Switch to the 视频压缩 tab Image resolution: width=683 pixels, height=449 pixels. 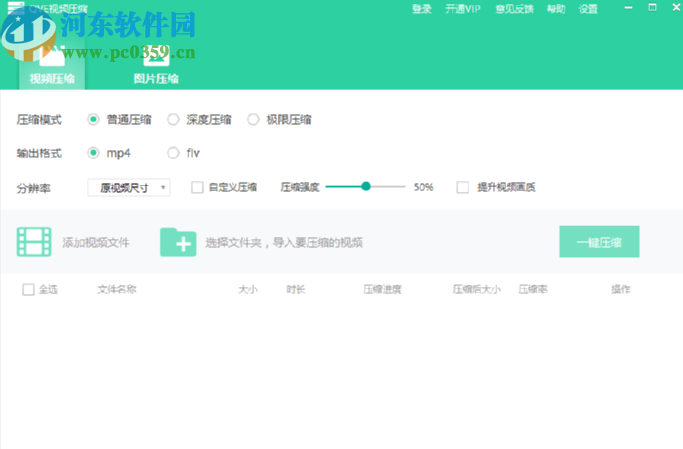tap(52, 65)
